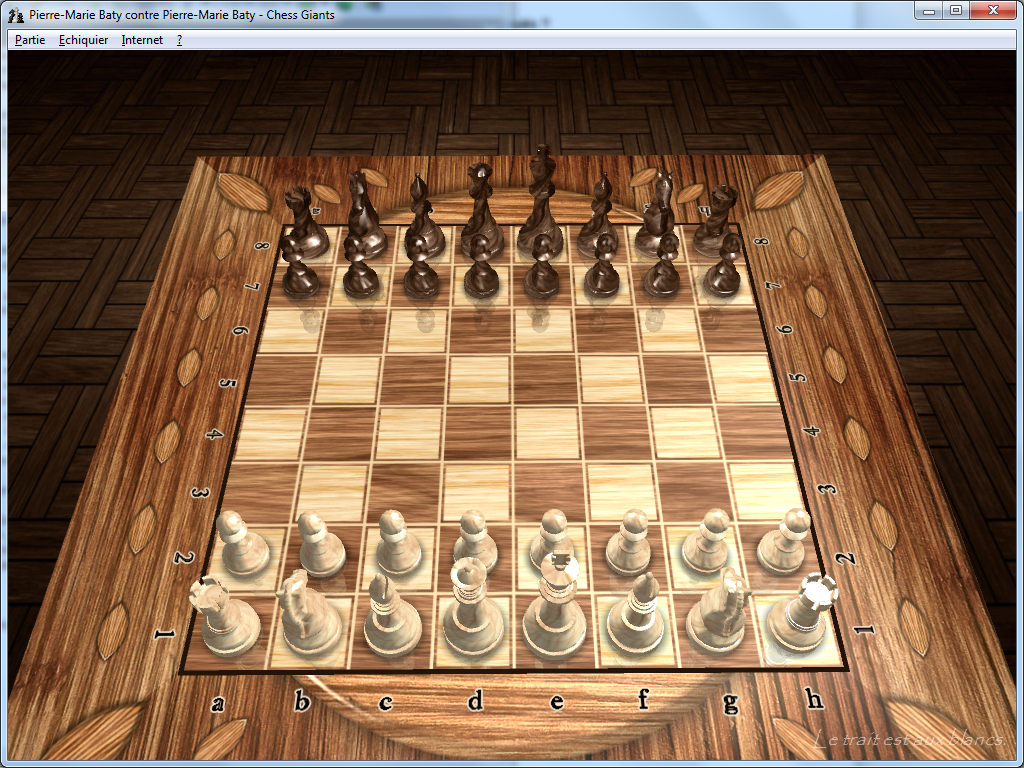Open the Partie menu
Viewport: 1024px width, 768px height.
click(30, 40)
